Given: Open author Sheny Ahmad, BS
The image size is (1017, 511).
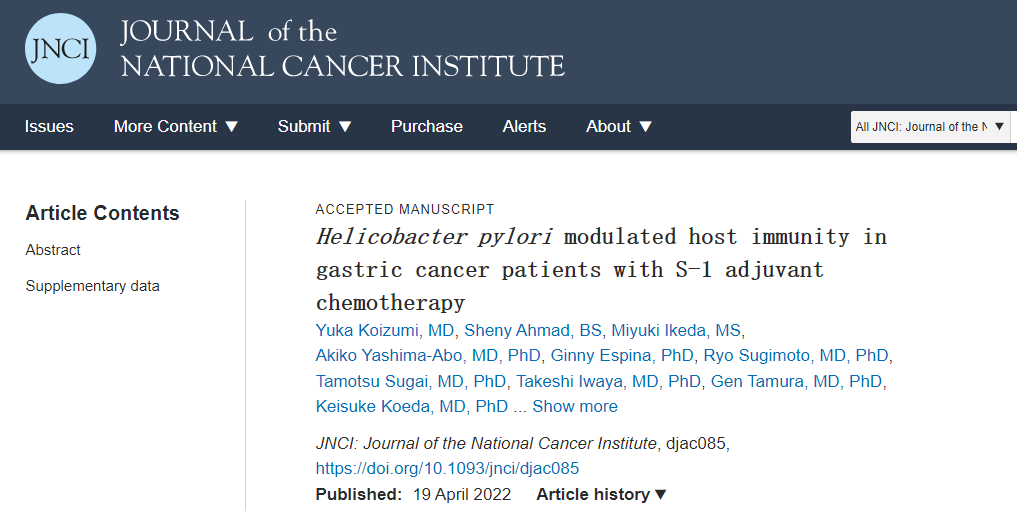Looking at the screenshot, I should tap(533, 330).
